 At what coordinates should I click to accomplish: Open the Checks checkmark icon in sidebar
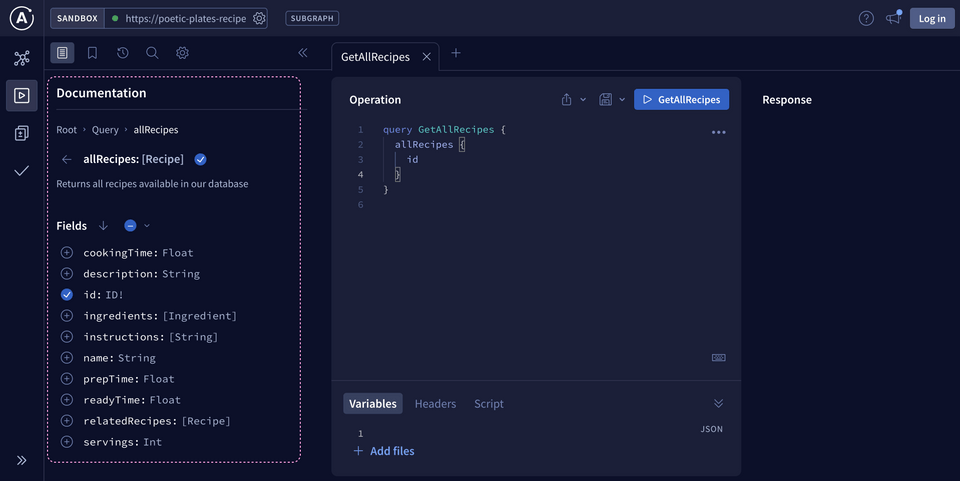(21, 171)
